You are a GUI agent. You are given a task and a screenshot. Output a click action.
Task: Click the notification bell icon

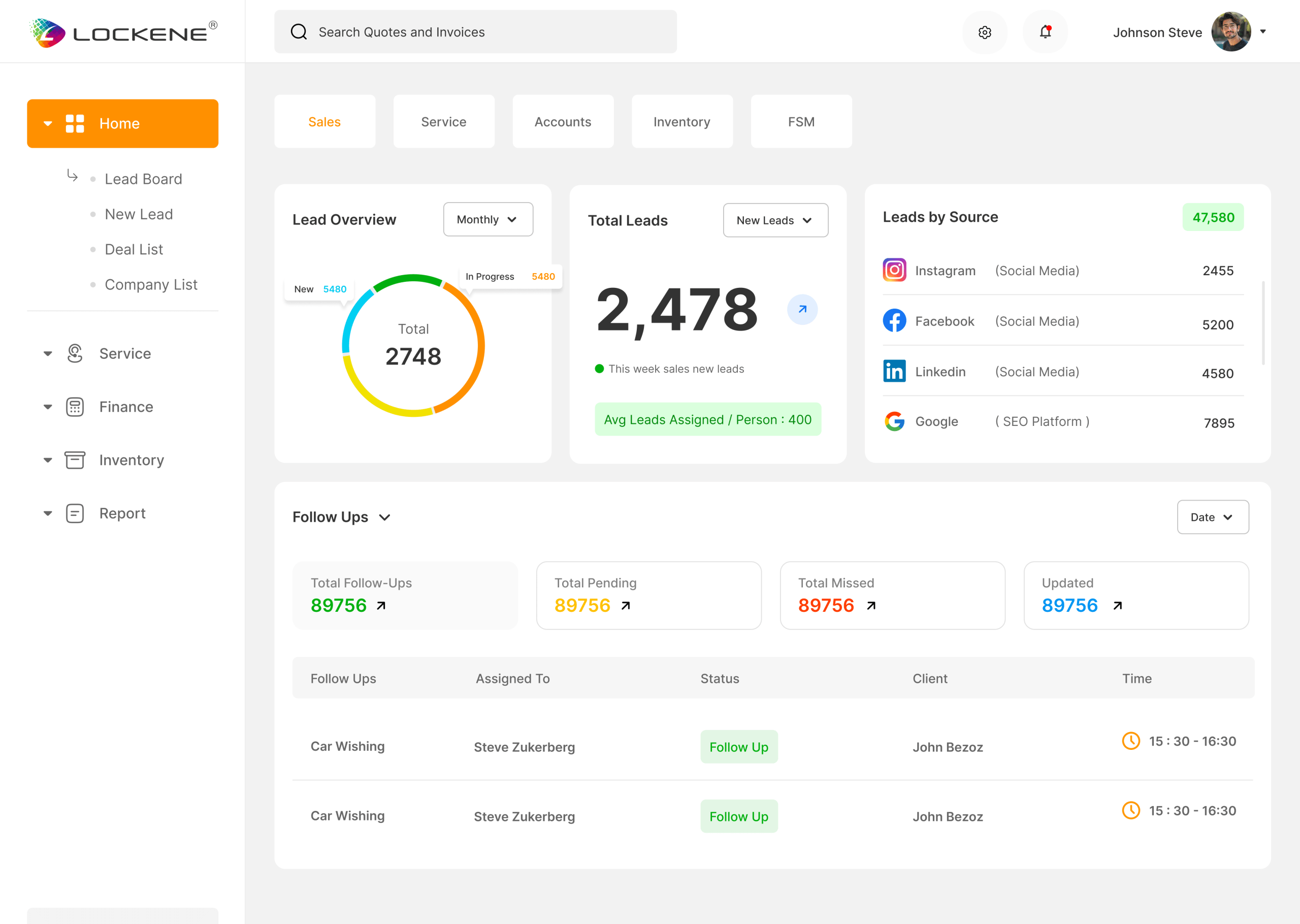(x=1045, y=32)
